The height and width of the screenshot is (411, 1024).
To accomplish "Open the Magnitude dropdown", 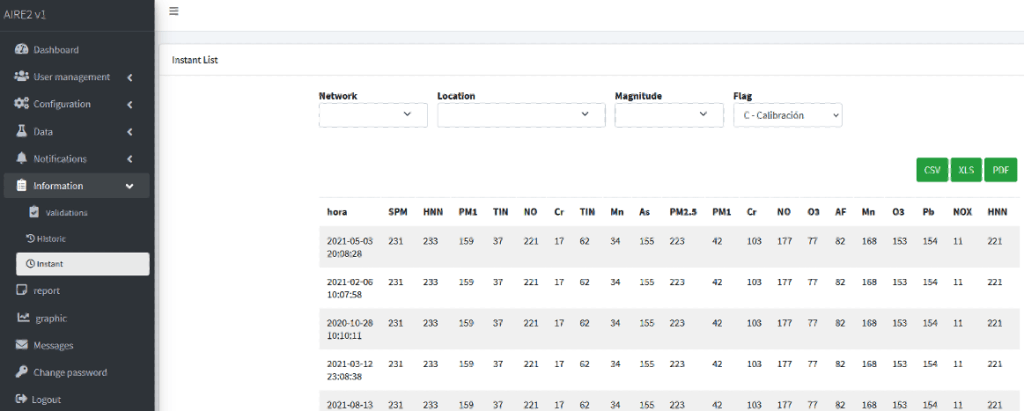I will coord(668,115).
